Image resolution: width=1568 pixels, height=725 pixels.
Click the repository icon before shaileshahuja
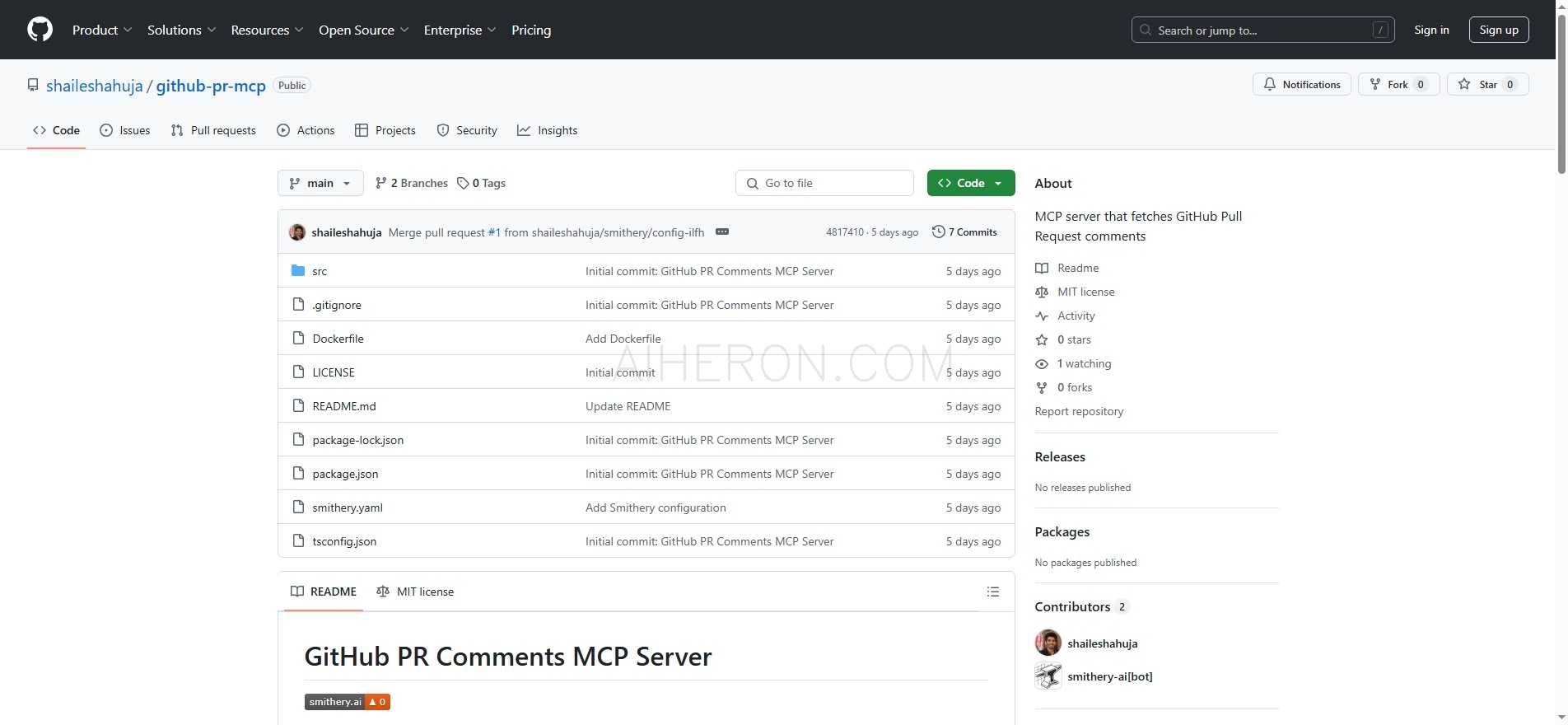pos(33,85)
